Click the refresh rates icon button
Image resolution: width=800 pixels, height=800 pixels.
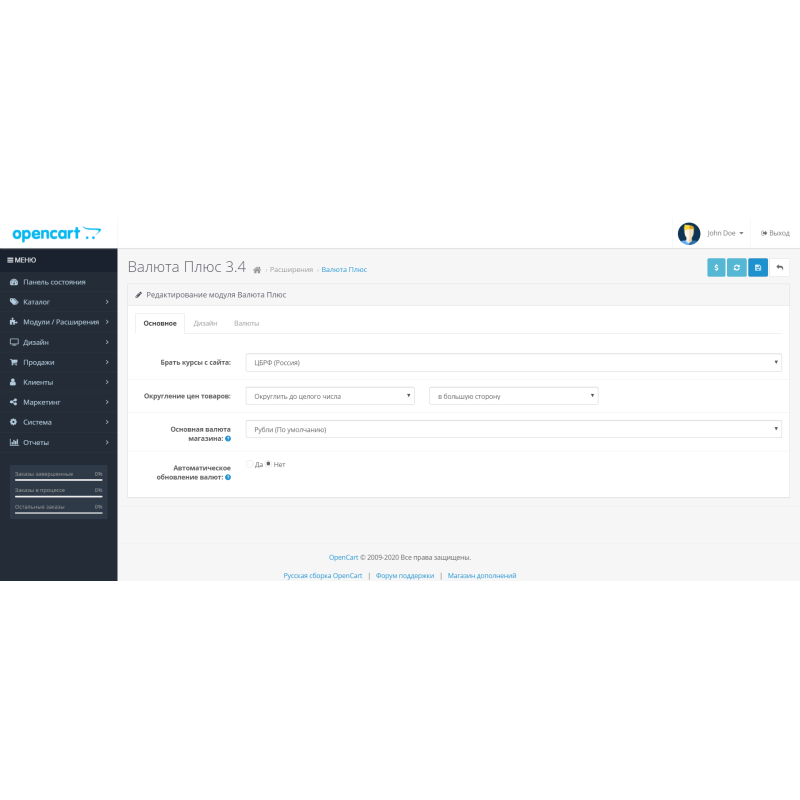click(x=737, y=268)
